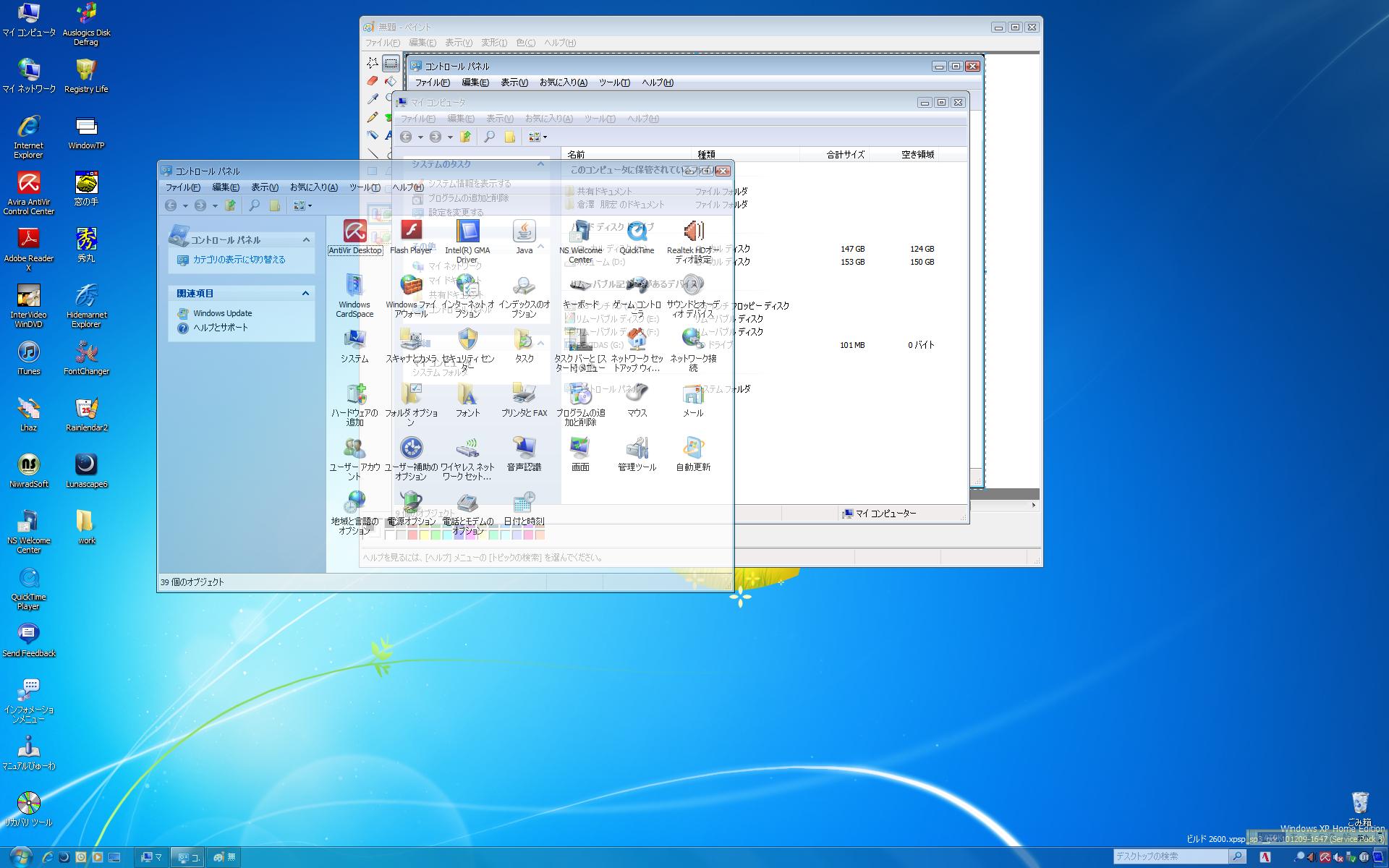
Task: Open Registry Life desktop shortcut
Action: (x=86, y=76)
